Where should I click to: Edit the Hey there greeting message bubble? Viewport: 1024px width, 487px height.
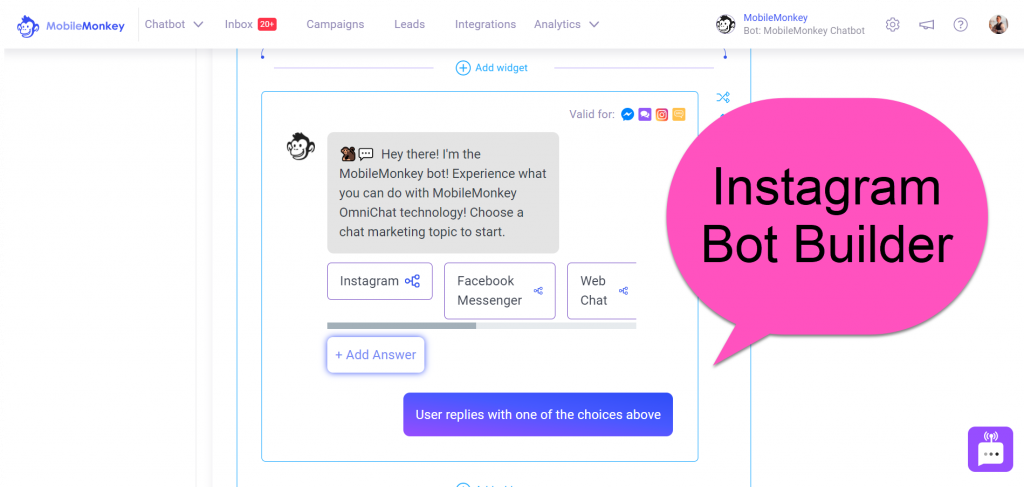443,193
